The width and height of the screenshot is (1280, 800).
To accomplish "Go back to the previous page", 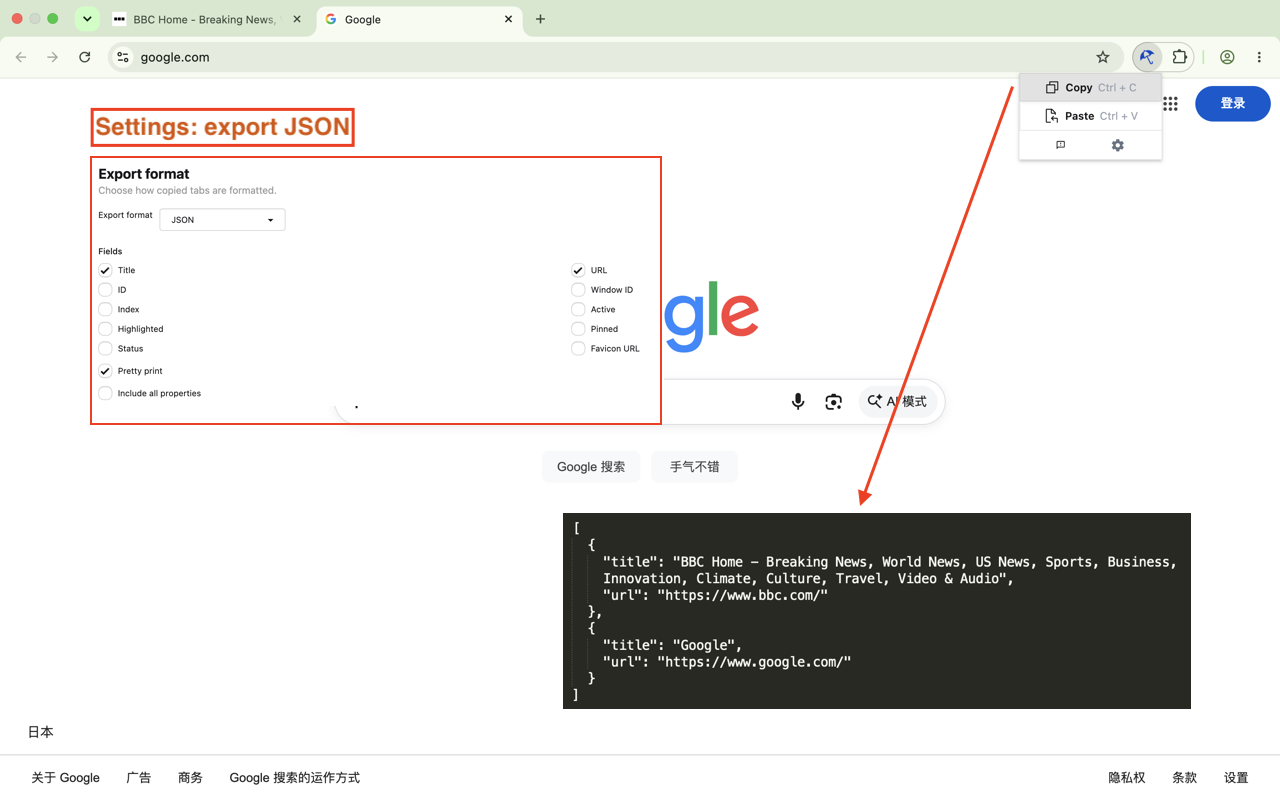I will coord(21,57).
